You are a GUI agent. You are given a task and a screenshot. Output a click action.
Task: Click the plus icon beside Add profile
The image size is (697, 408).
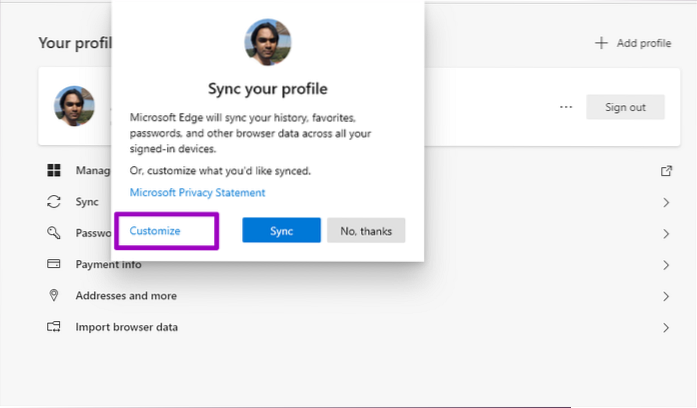click(x=601, y=43)
